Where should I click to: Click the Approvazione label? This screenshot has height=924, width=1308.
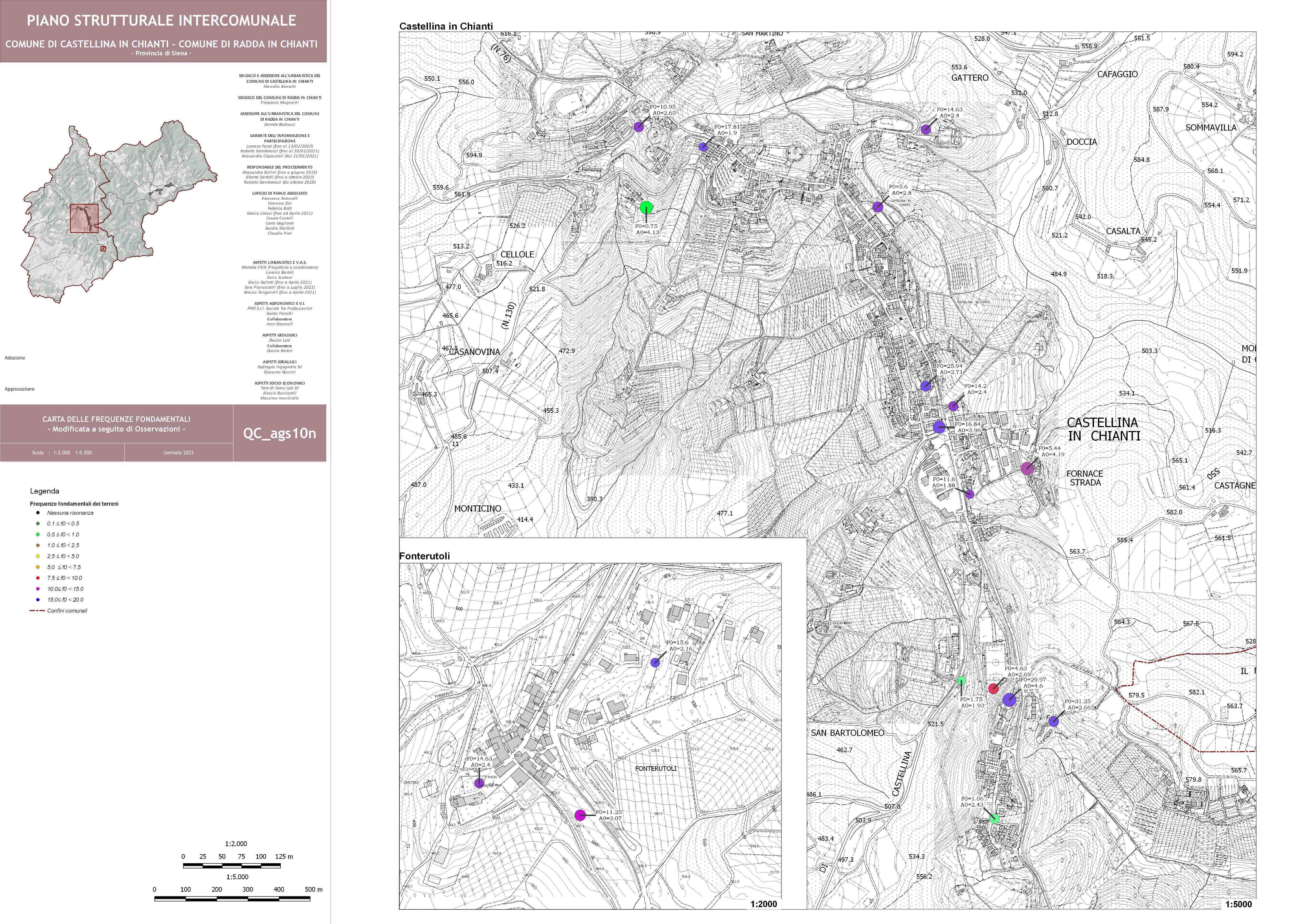(19, 389)
